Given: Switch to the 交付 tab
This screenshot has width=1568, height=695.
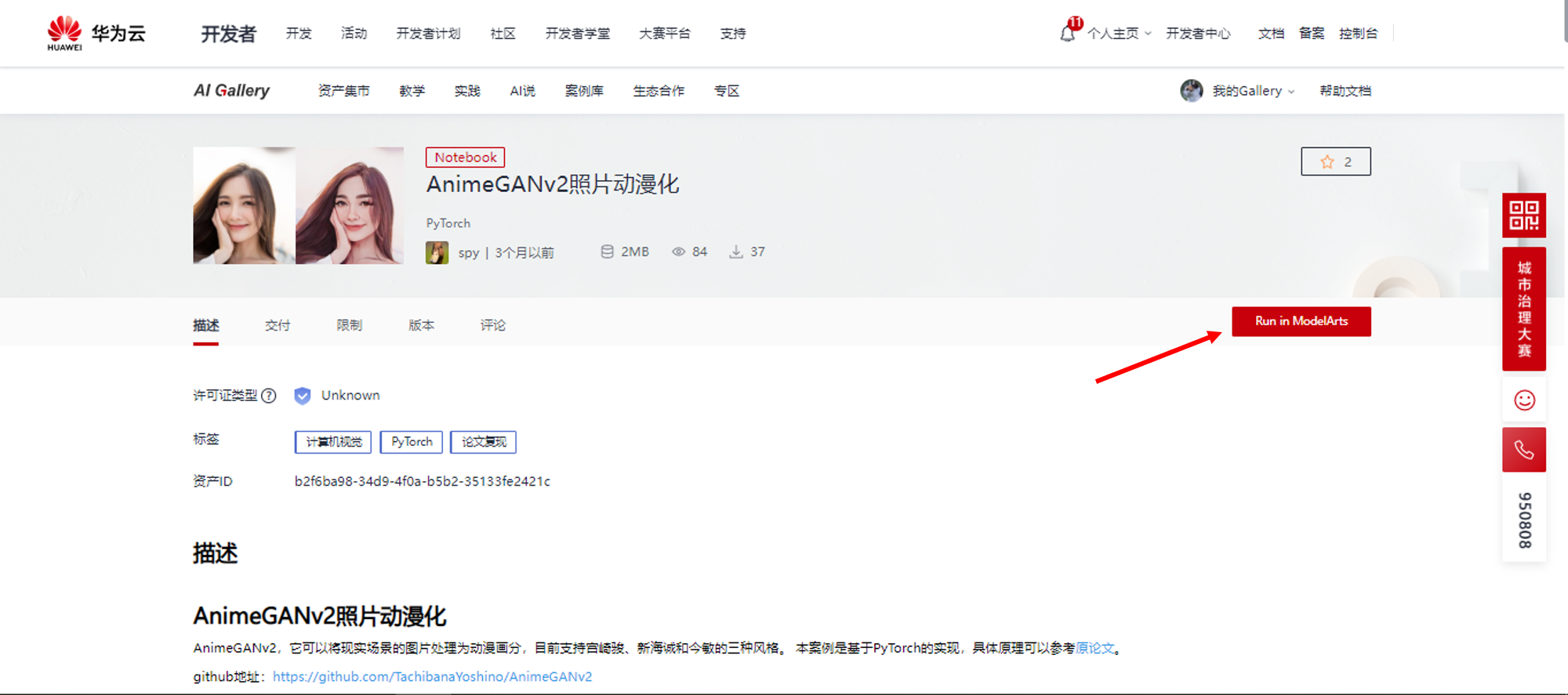Looking at the screenshot, I should coord(278,325).
